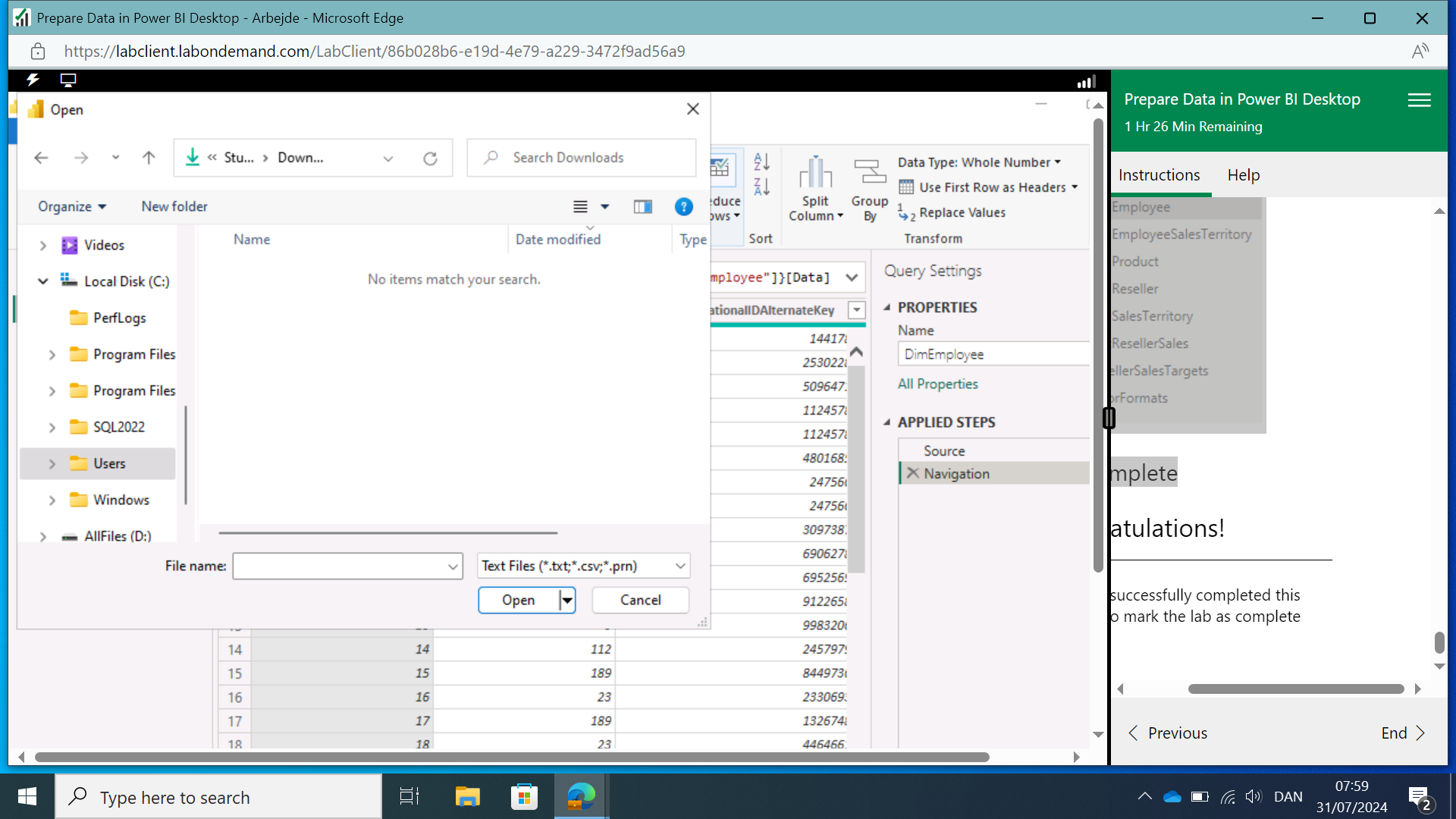
Task: Go up one folder level arrow
Action: 149,158
